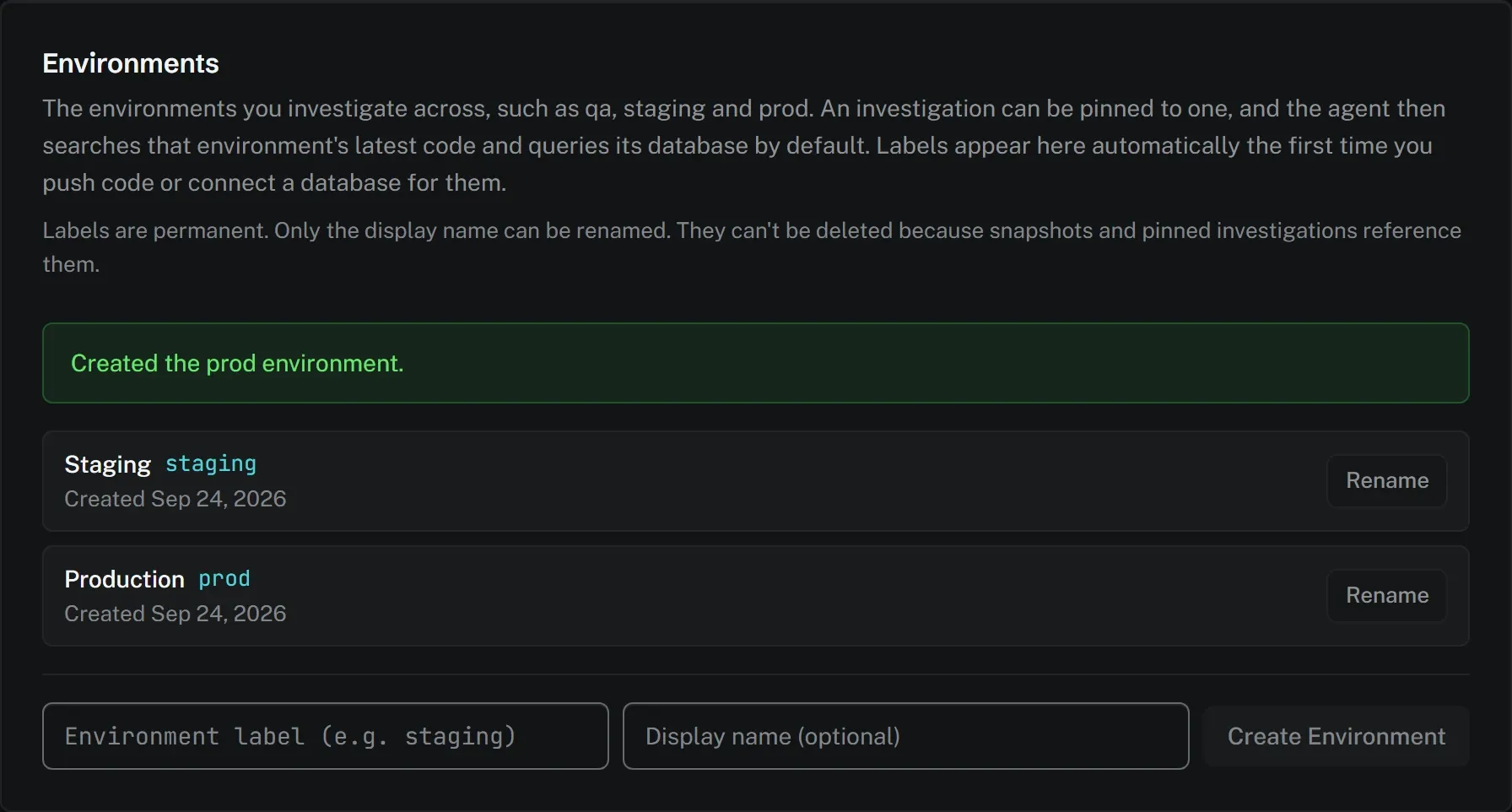Viewport: 1512px width, 812px height.
Task: Click the Create Environment button
Action: (x=1336, y=736)
